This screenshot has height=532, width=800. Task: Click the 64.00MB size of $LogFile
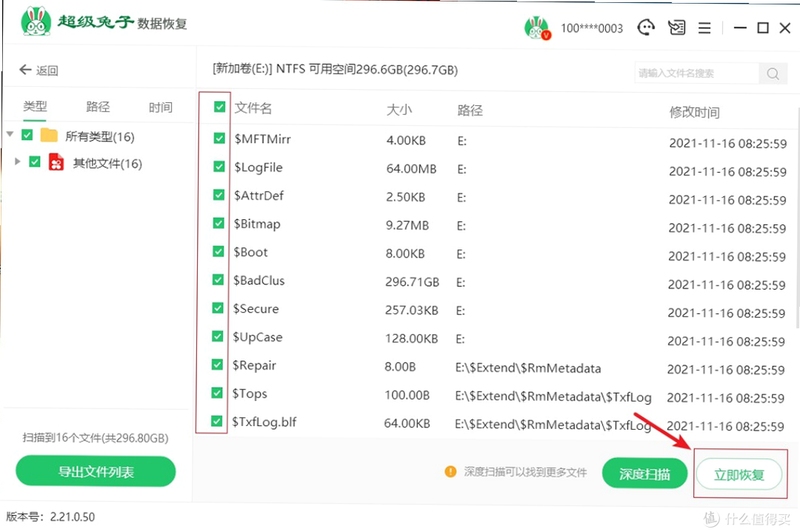pos(411,169)
